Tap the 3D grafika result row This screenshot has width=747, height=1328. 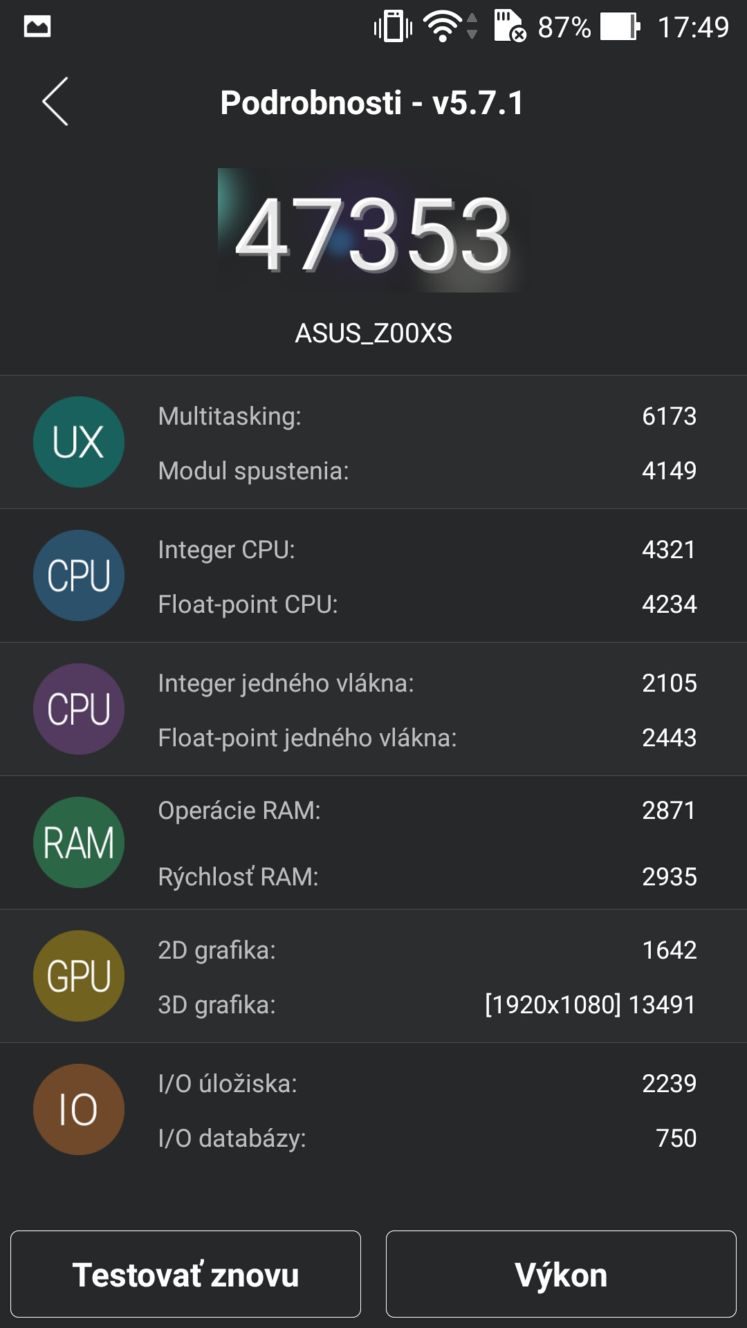pos(427,1004)
